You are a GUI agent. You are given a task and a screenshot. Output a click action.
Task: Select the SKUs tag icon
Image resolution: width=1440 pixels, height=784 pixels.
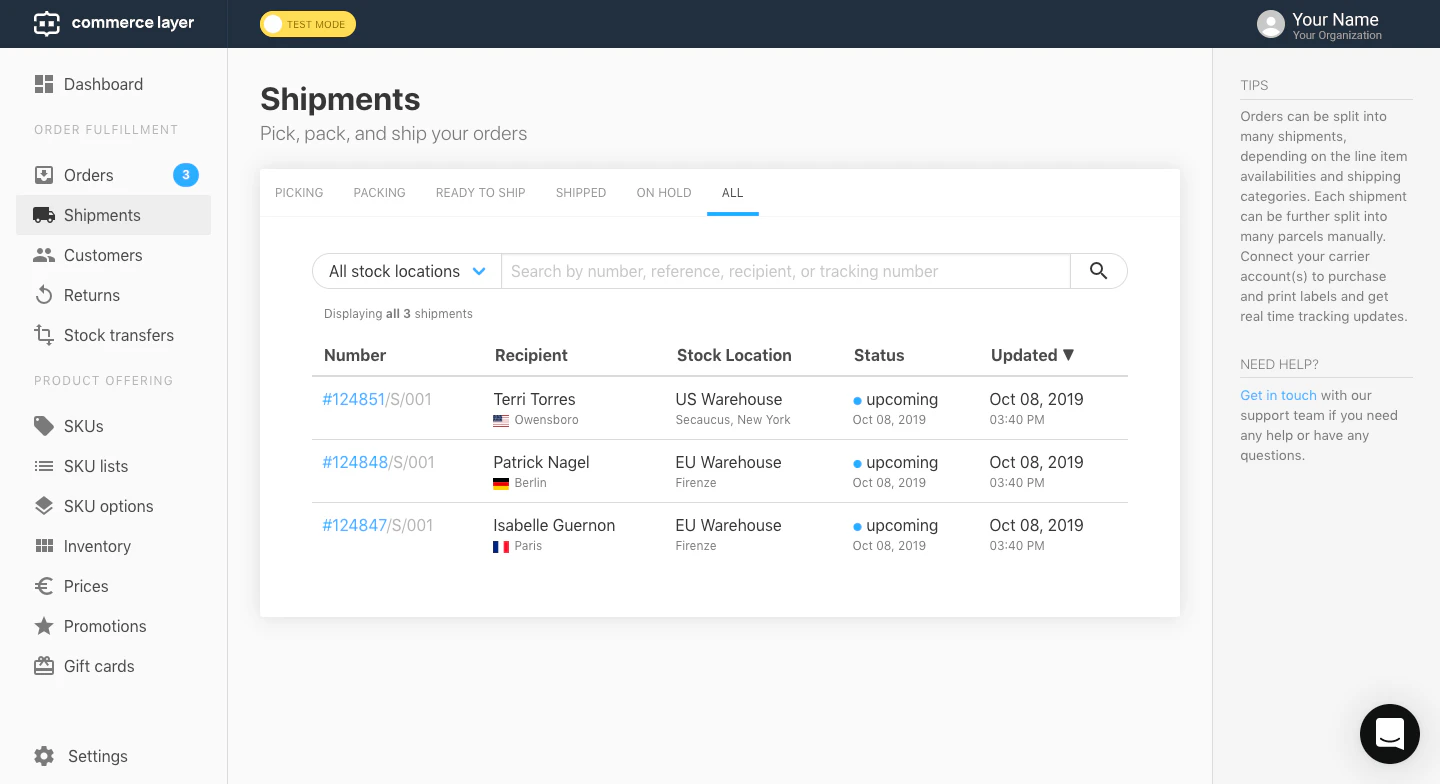44,426
